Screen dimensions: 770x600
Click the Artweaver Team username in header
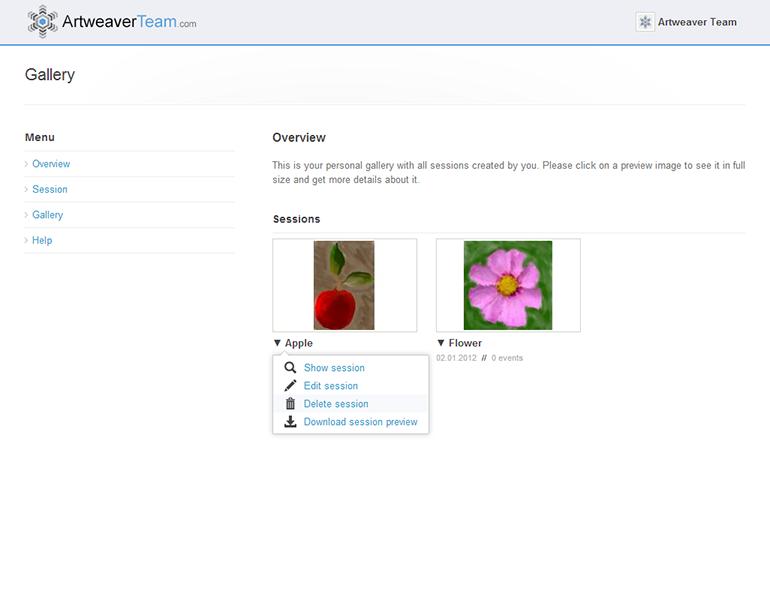(x=697, y=22)
